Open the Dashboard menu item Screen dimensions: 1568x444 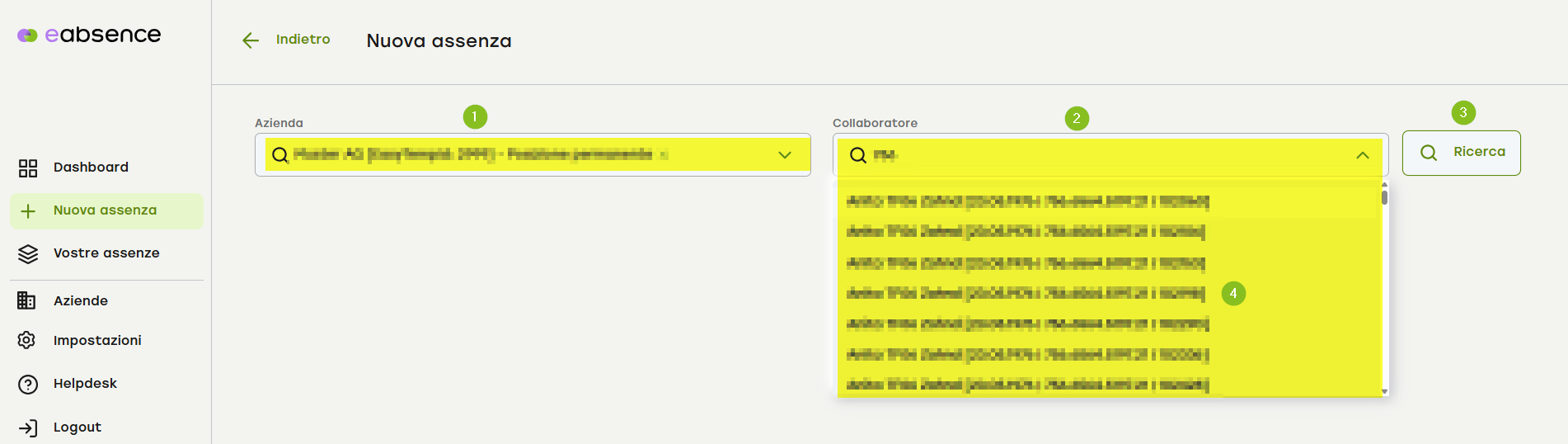91,168
